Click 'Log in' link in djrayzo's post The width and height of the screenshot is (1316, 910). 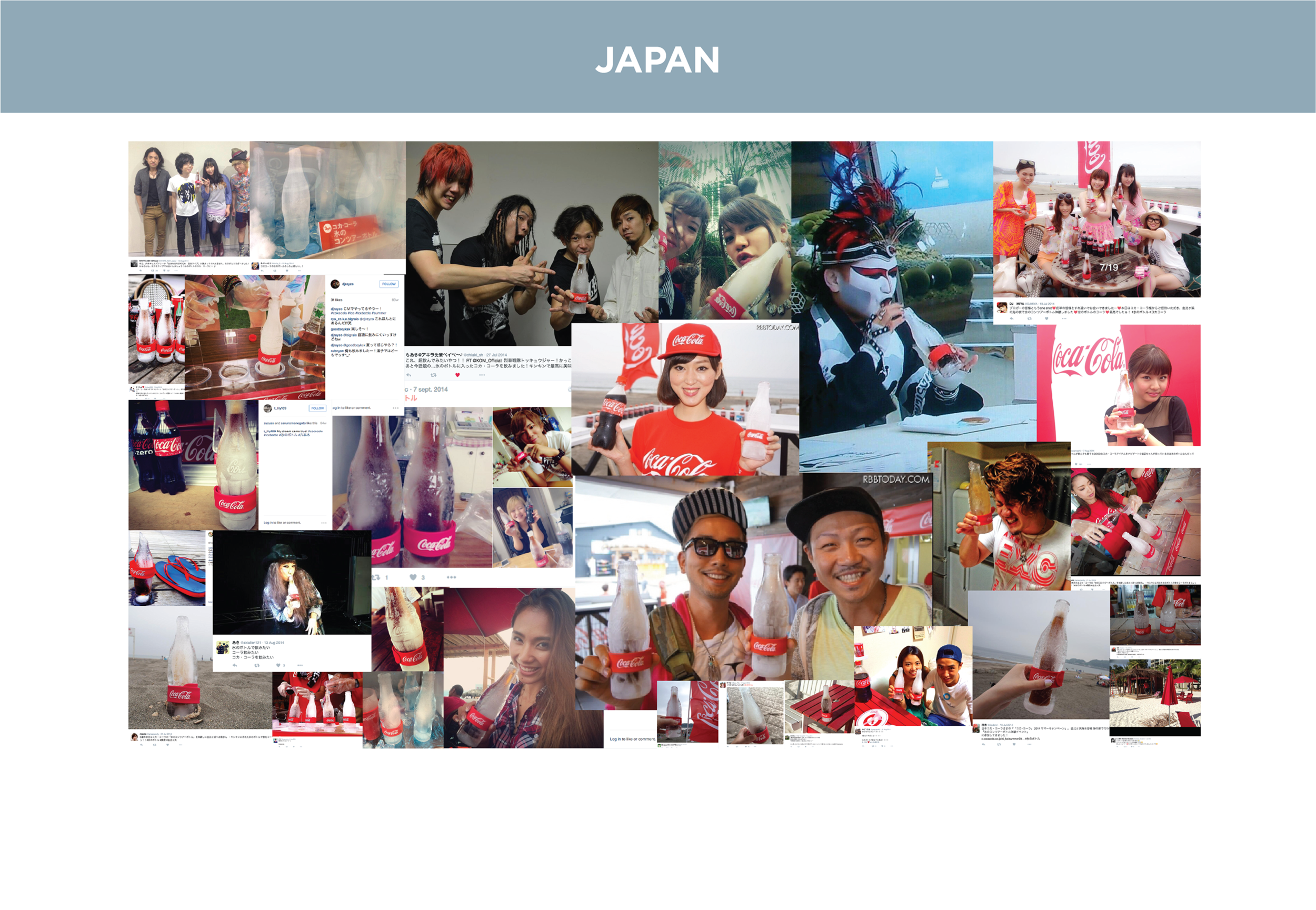point(337,408)
